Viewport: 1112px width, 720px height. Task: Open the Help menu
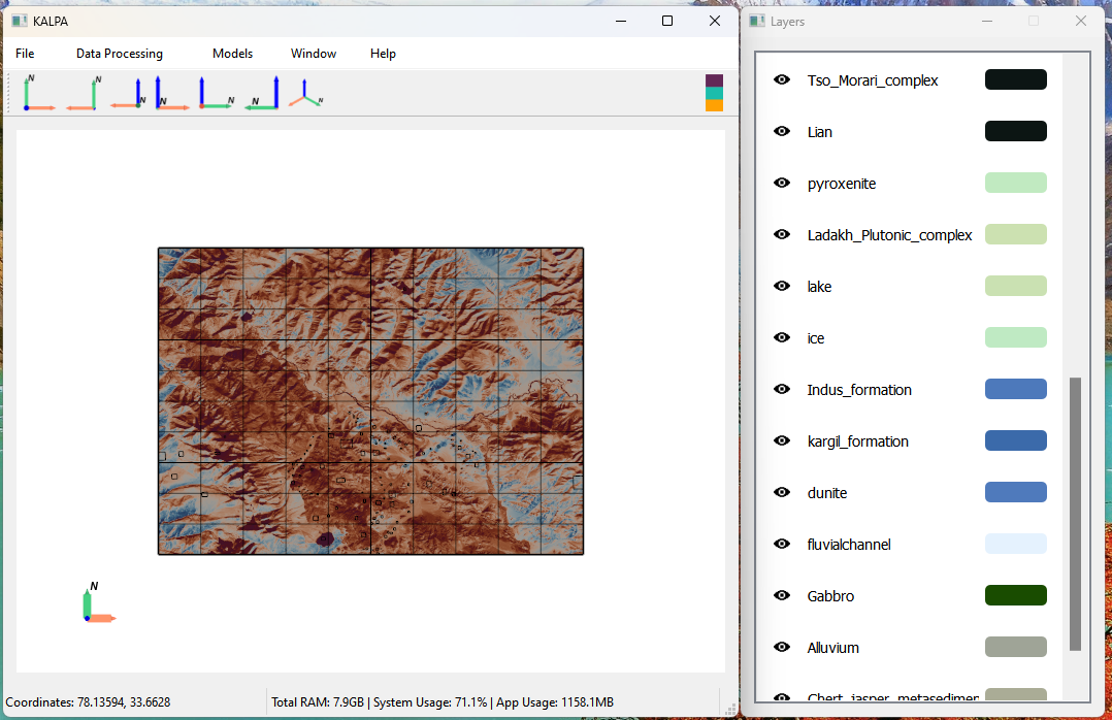[383, 53]
